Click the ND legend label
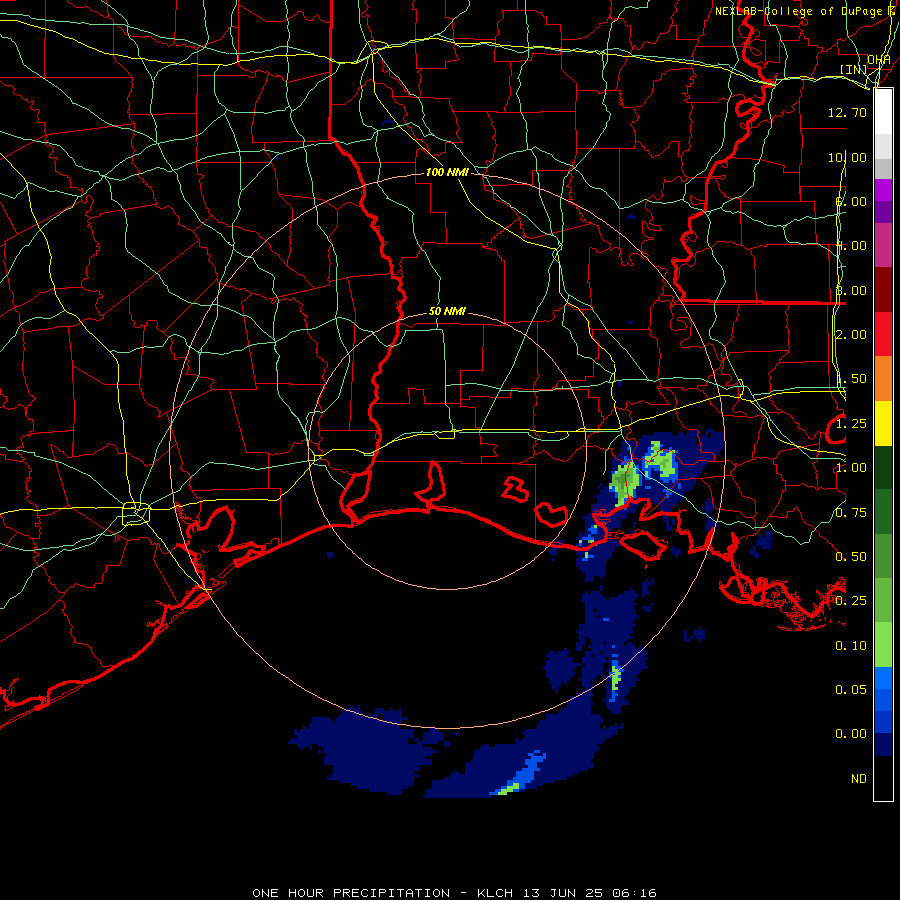Viewport: 900px width, 900px height. pos(859,779)
